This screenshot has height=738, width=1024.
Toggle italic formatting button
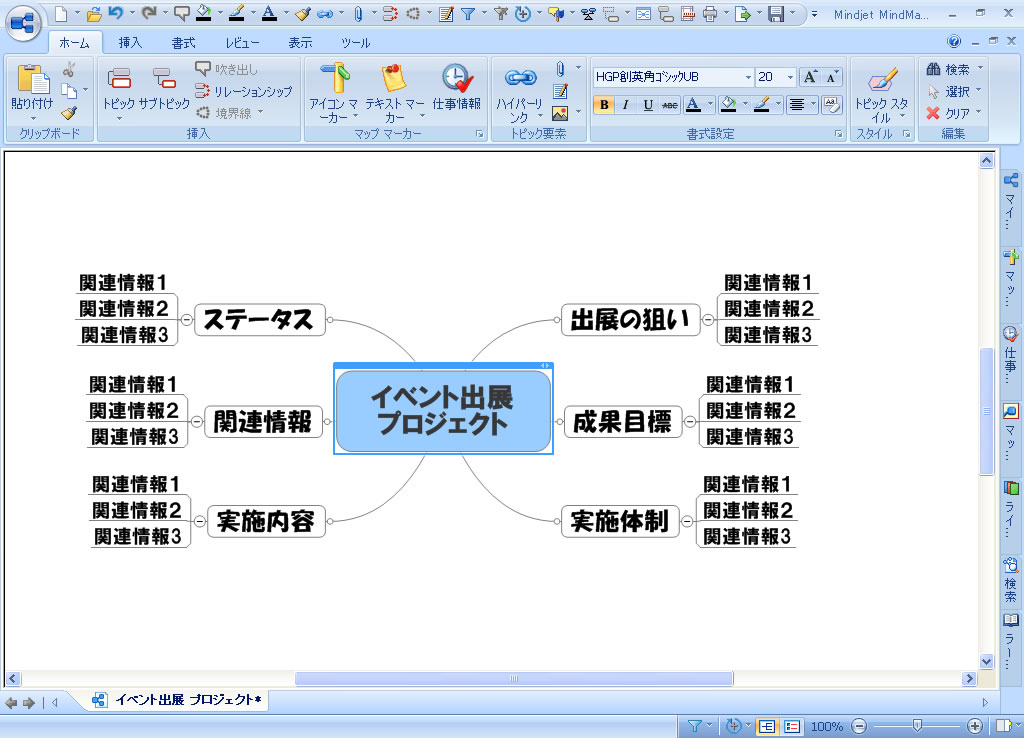pyautogui.click(x=626, y=104)
